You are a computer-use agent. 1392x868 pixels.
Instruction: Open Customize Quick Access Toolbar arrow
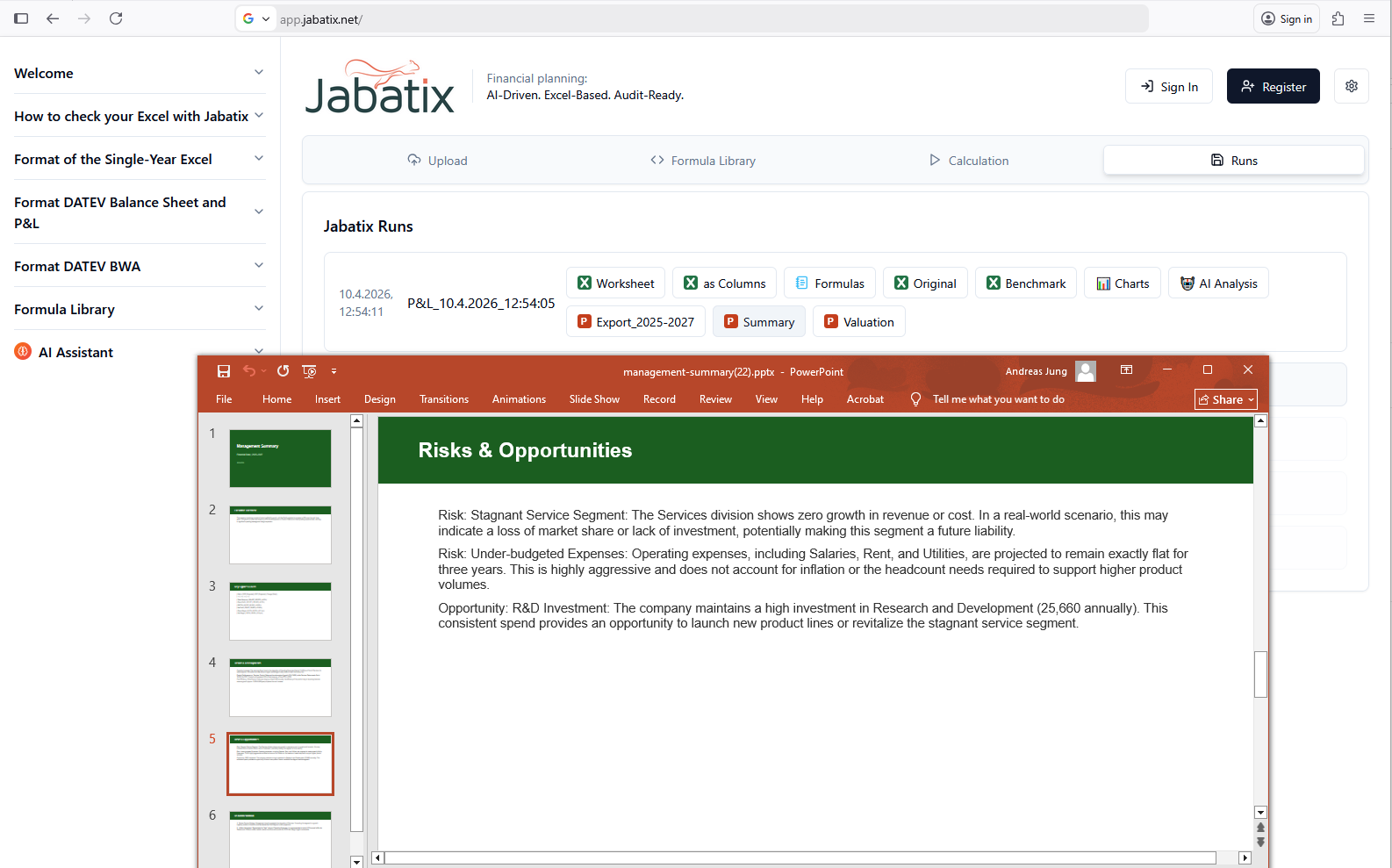[334, 371]
